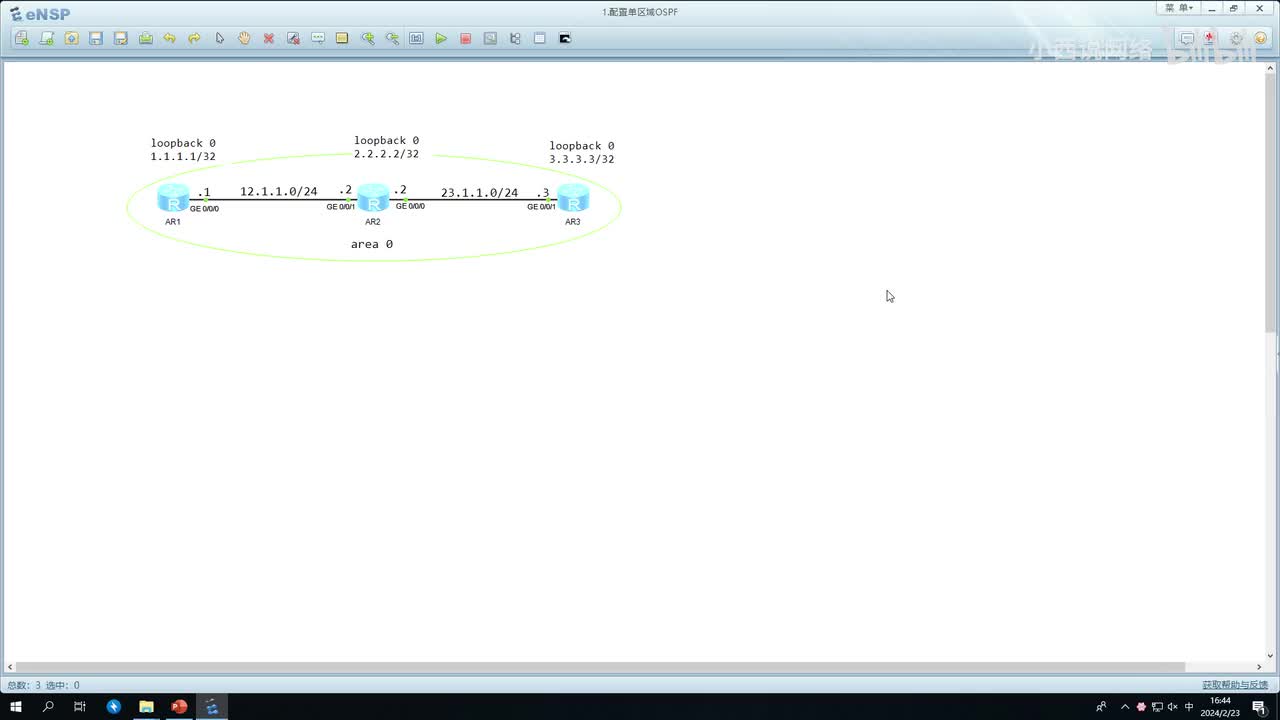Screen dimensions: 1280x720
Task: Select router AR3 on the canvas
Action: [573, 197]
